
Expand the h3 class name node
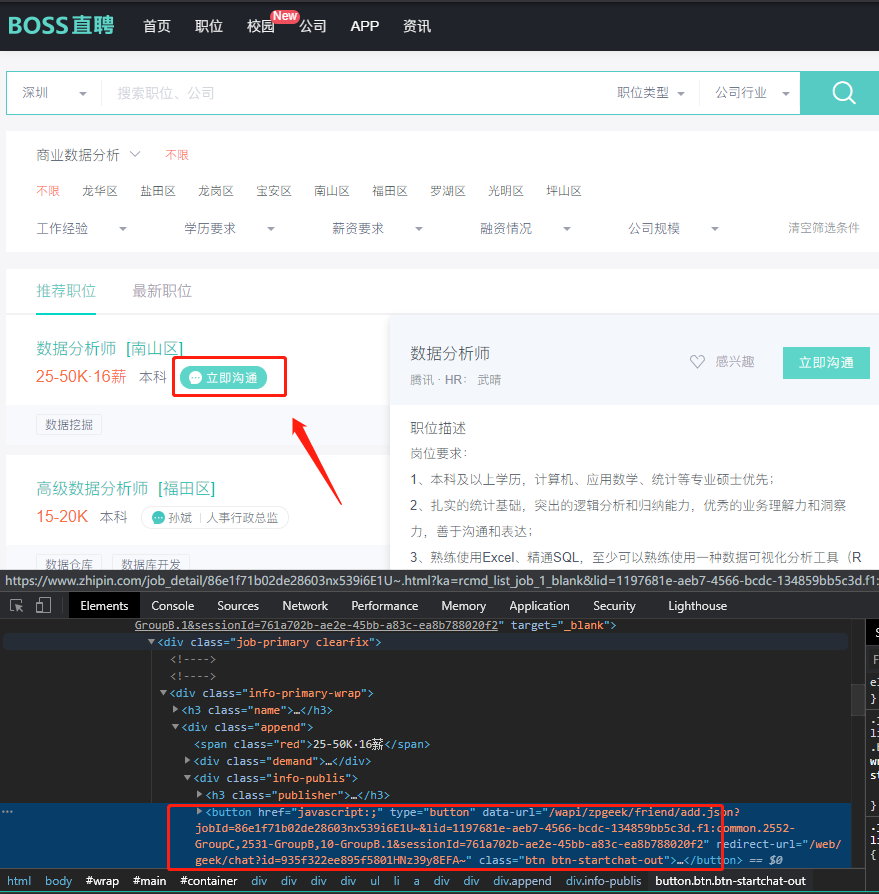(x=176, y=710)
